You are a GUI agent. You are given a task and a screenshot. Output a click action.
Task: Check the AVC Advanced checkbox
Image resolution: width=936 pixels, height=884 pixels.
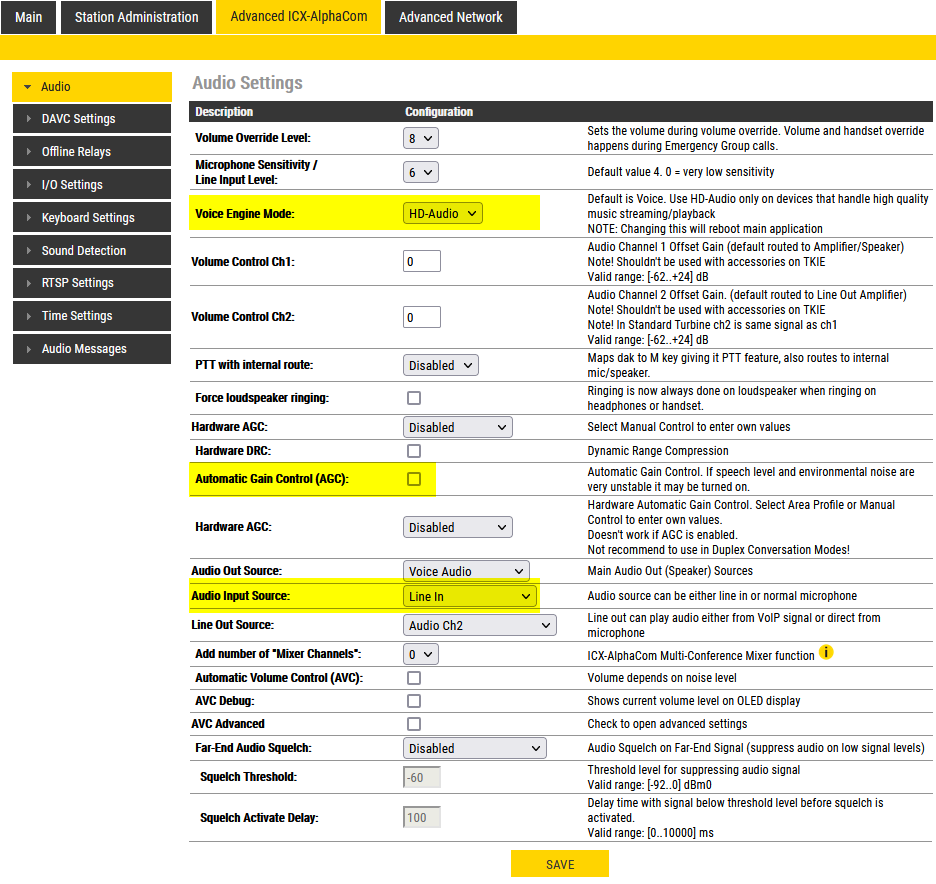[x=414, y=723]
